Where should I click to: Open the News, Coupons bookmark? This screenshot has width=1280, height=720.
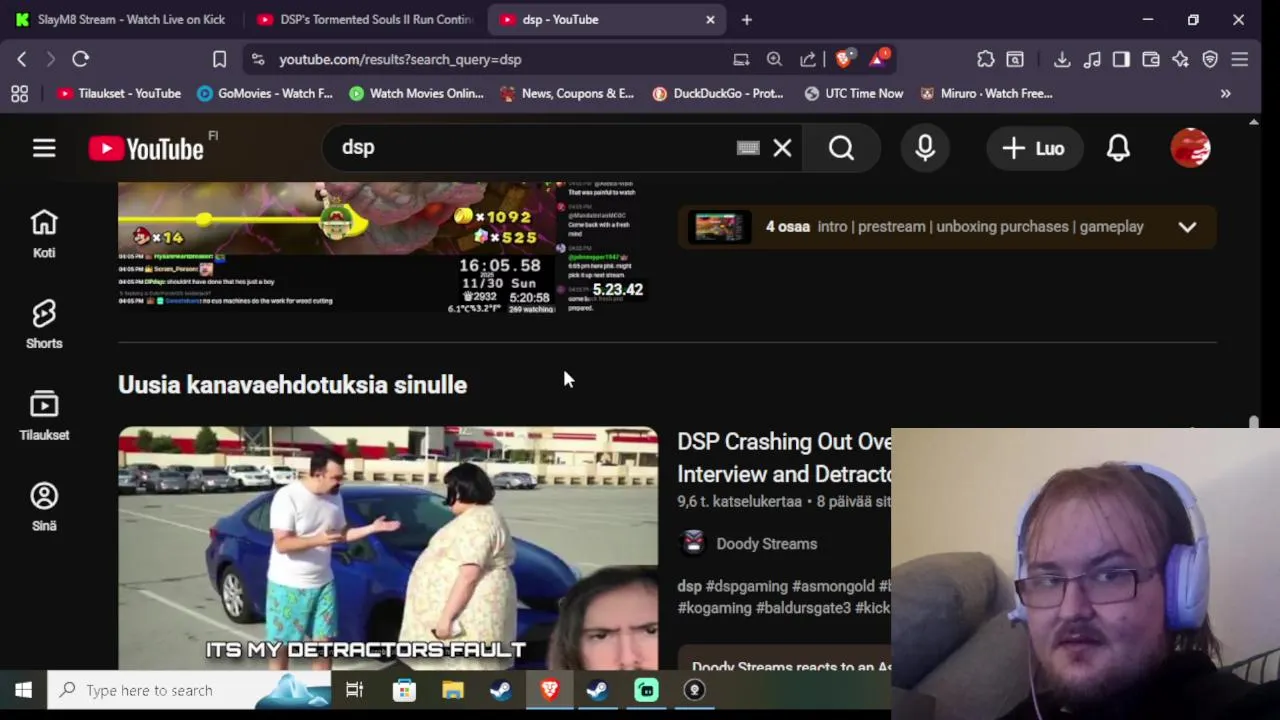[567, 93]
